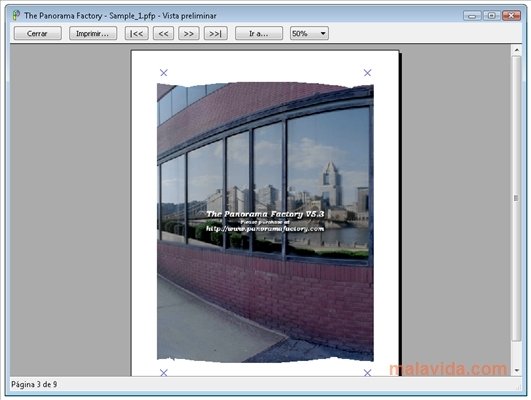The width and height of the screenshot is (531, 400).
Task: Advance to next page with >> button
Action: 189,34
